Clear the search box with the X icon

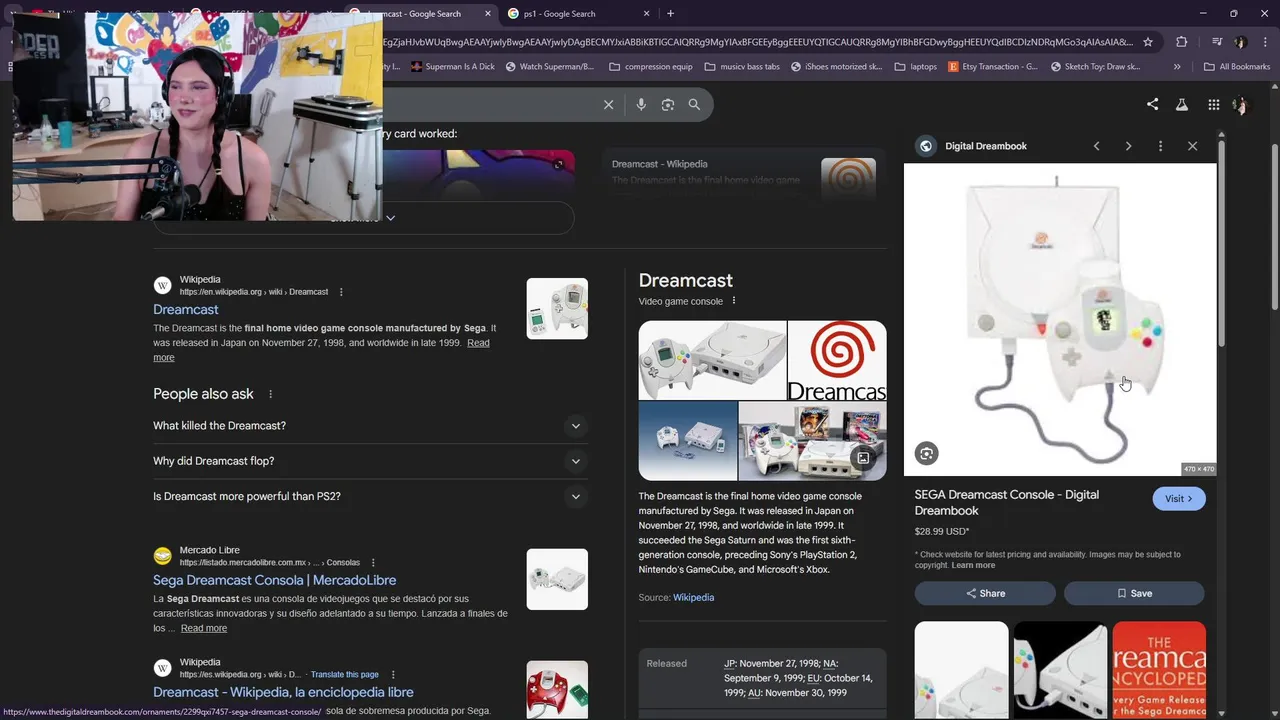coord(608,104)
